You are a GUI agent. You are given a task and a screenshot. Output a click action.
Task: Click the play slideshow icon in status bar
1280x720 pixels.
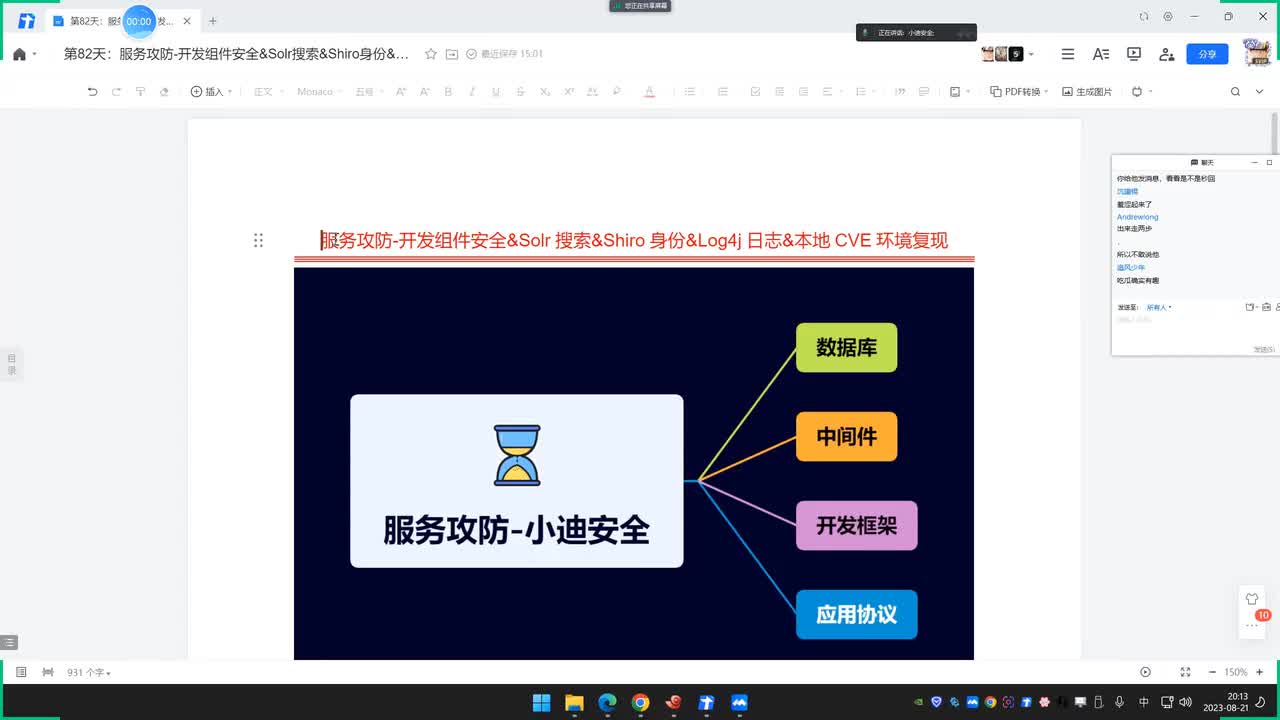1146,673
